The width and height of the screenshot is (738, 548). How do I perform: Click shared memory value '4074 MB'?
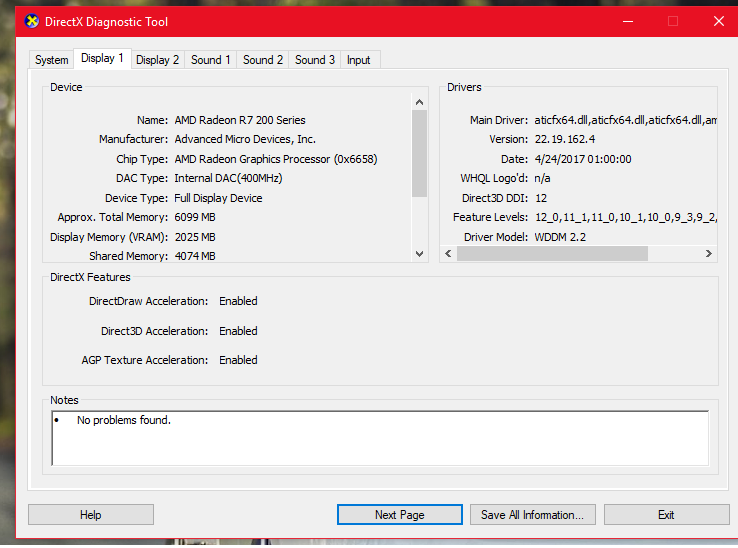coord(195,256)
